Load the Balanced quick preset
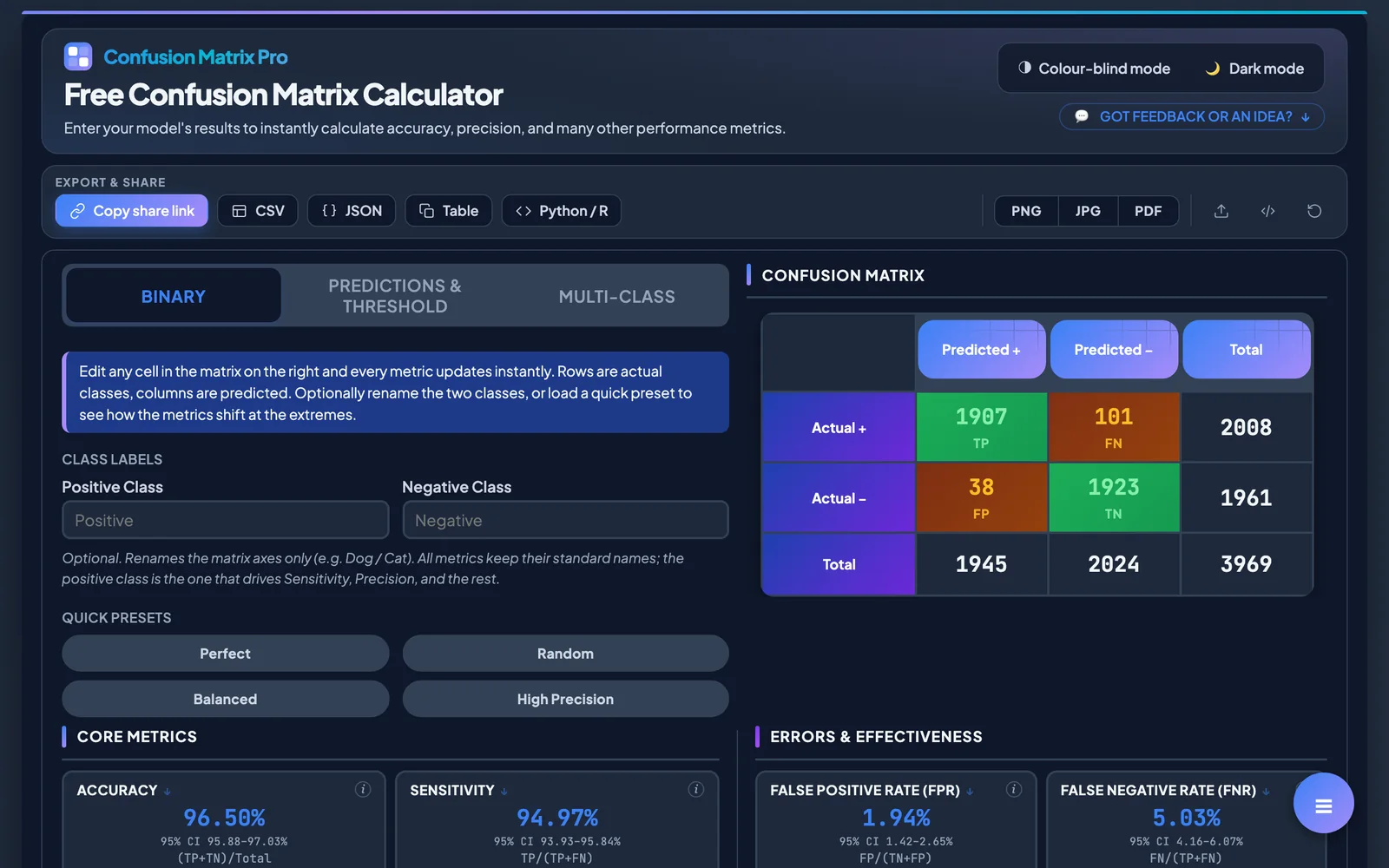This screenshot has width=1389, height=868. tap(226, 699)
